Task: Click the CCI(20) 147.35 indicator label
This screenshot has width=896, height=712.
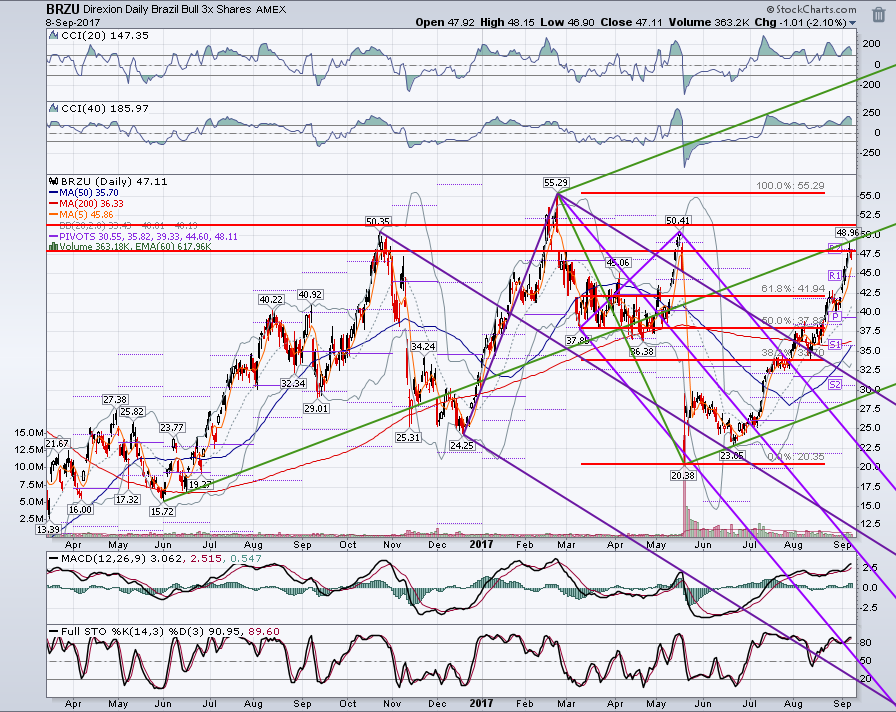Action: (x=105, y=35)
